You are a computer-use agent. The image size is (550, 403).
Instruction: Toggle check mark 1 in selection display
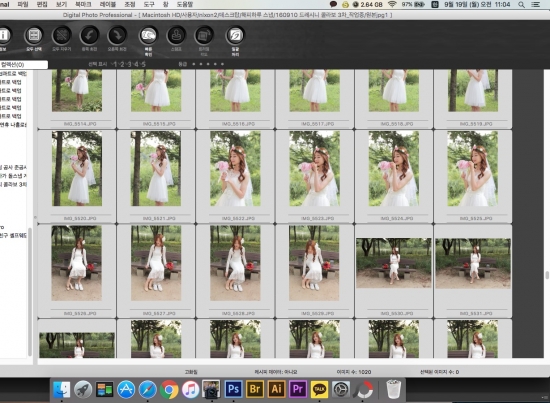(x=115, y=64)
